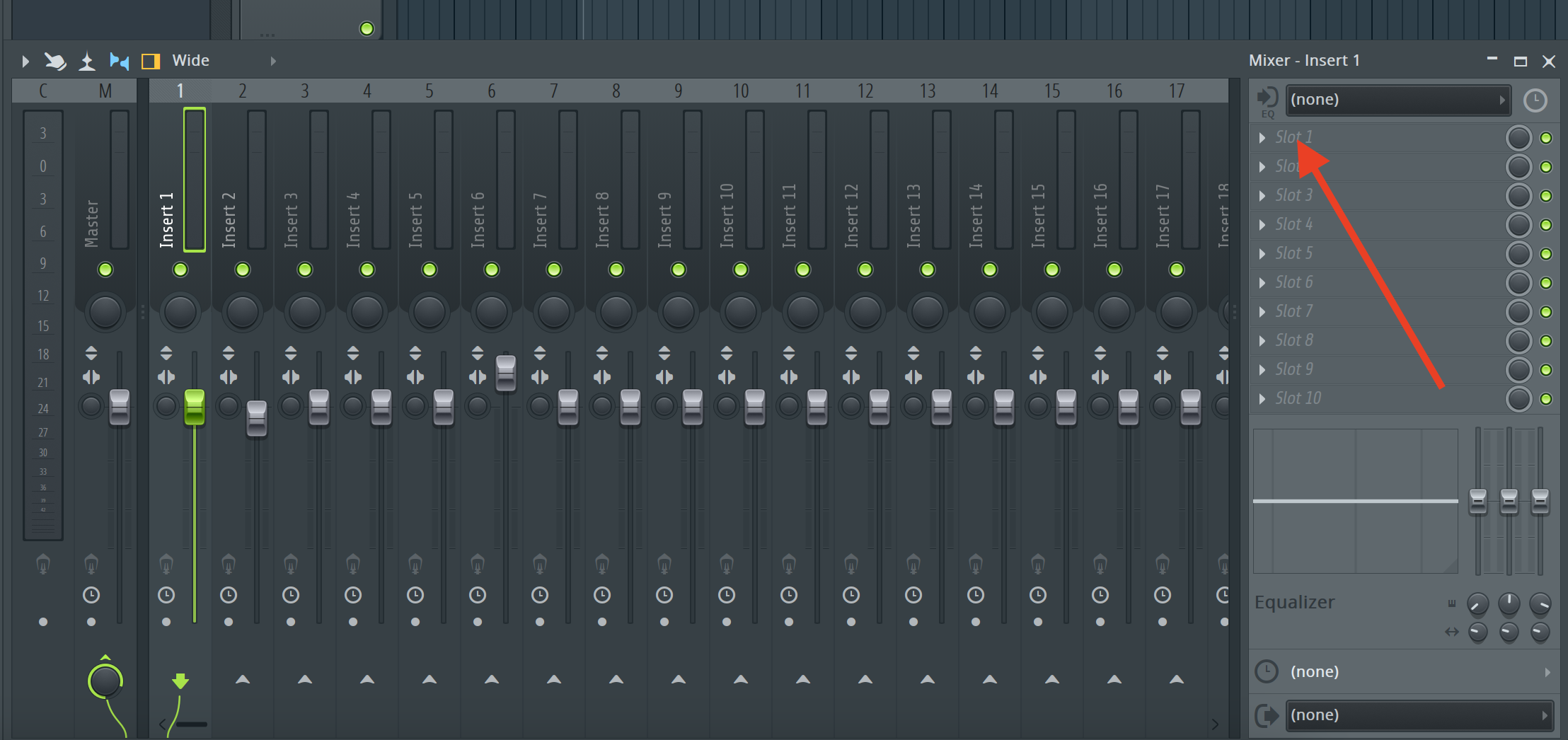The image size is (1568, 740).
Task: Click the Insert 6 volume fader
Action: (x=506, y=372)
